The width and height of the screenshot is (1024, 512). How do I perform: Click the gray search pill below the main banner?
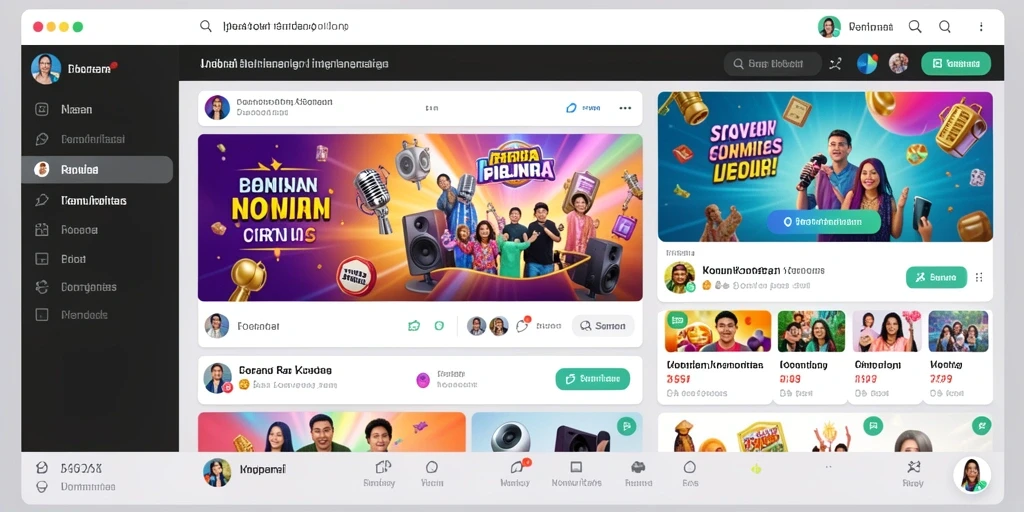(x=603, y=326)
